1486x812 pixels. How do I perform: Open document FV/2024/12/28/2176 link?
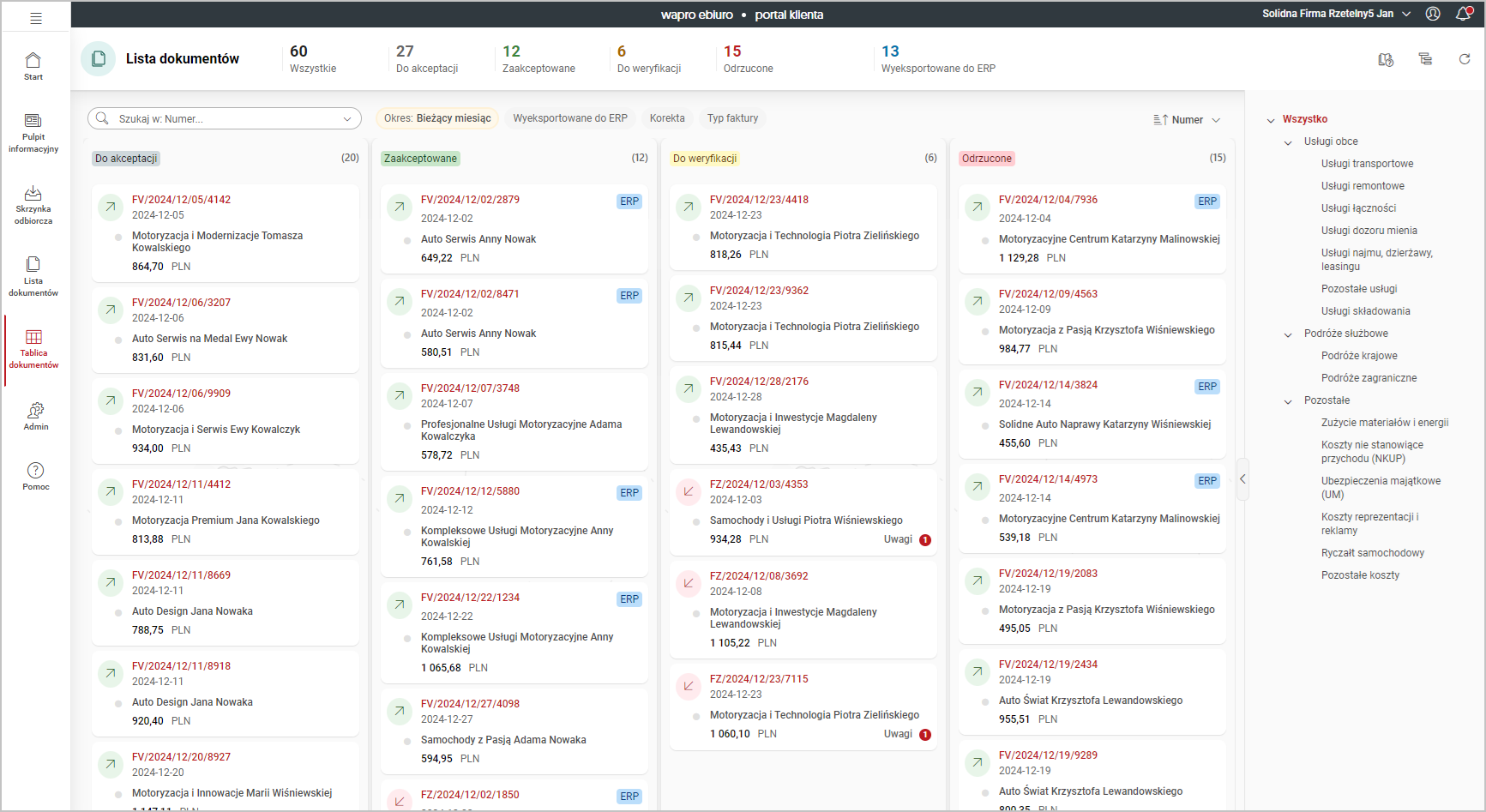tap(759, 382)
